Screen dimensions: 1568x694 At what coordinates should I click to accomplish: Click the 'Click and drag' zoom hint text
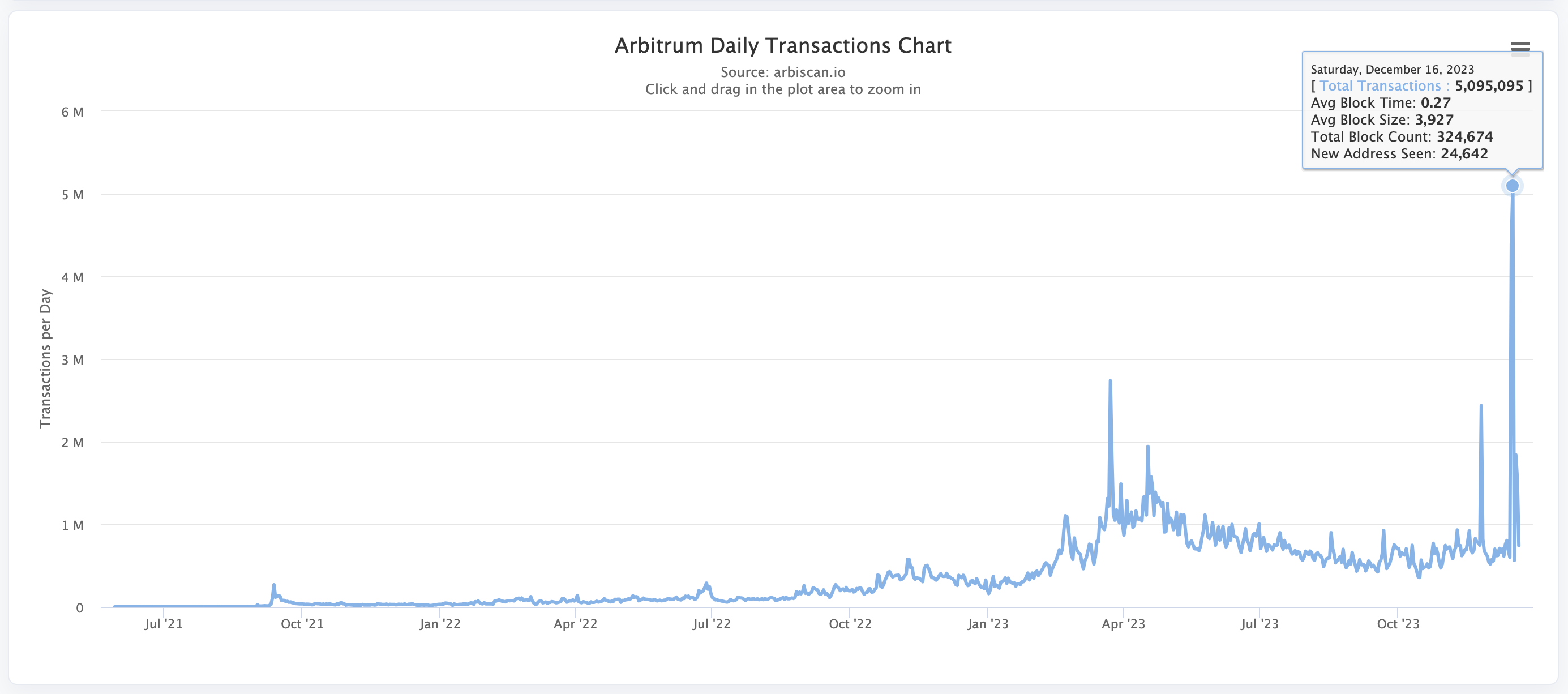783,89
